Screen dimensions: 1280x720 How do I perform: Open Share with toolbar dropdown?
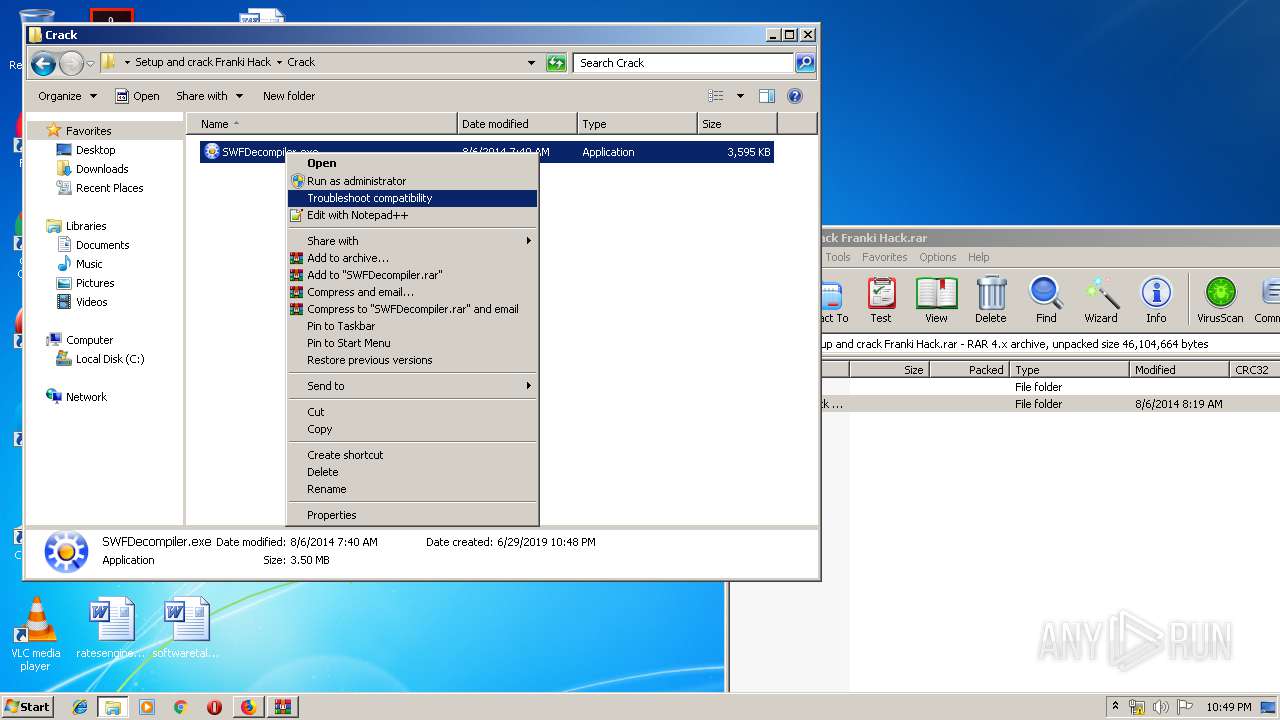point(209,96)
